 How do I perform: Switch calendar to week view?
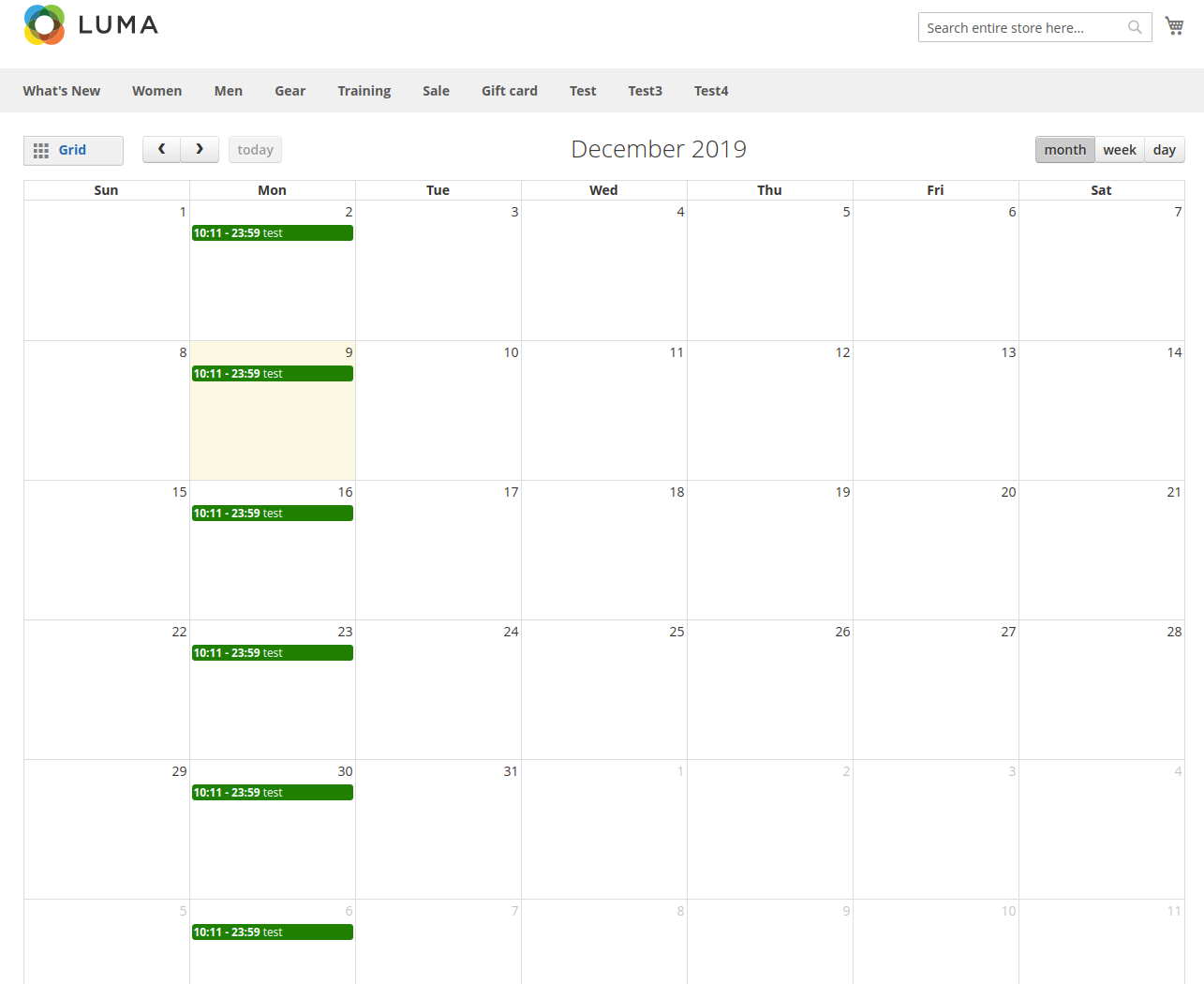[1119, 150]
